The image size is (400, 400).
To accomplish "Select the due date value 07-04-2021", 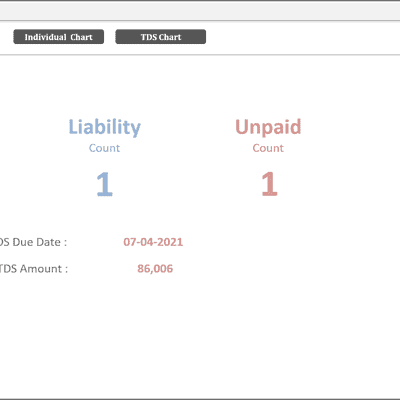I will click(x=153, y=242).
